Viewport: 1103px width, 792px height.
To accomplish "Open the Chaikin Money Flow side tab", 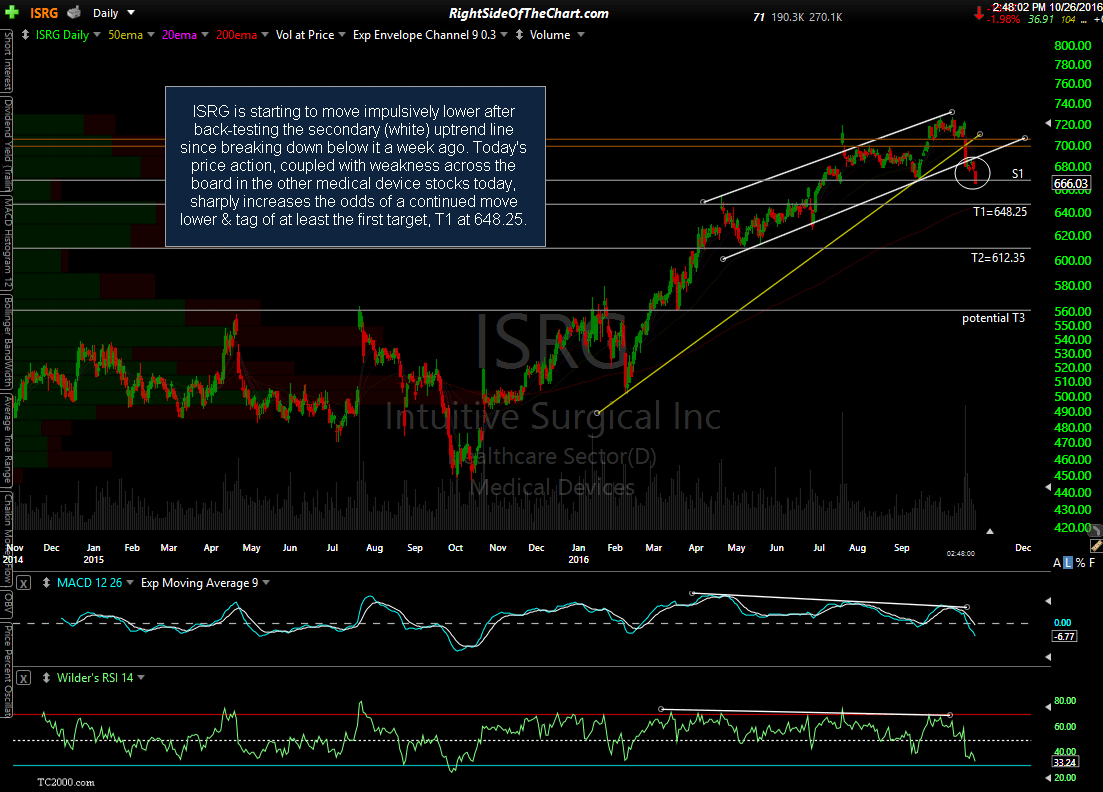I will (7, 538).
